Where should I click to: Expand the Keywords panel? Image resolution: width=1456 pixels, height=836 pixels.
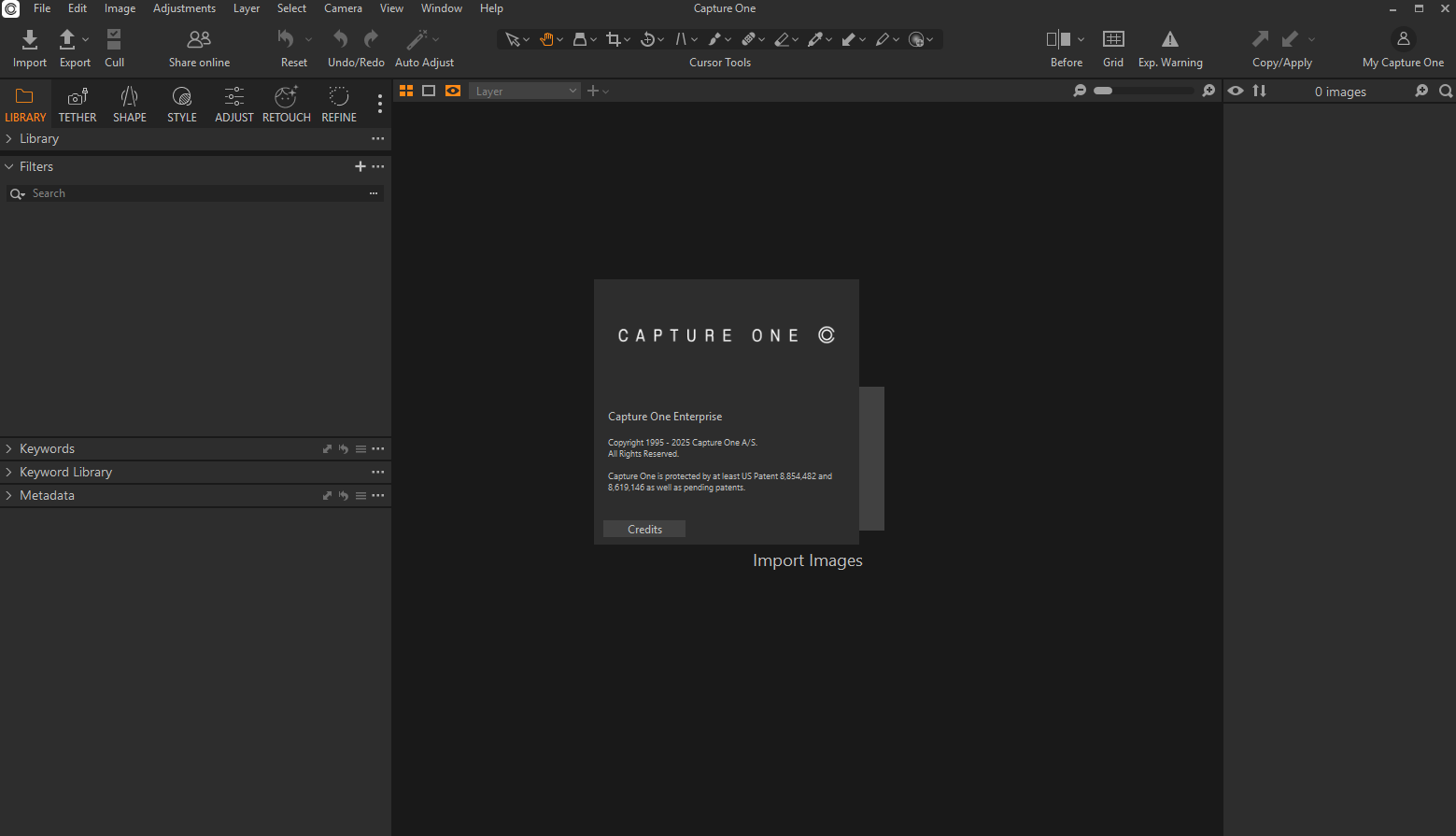[8, 448]
